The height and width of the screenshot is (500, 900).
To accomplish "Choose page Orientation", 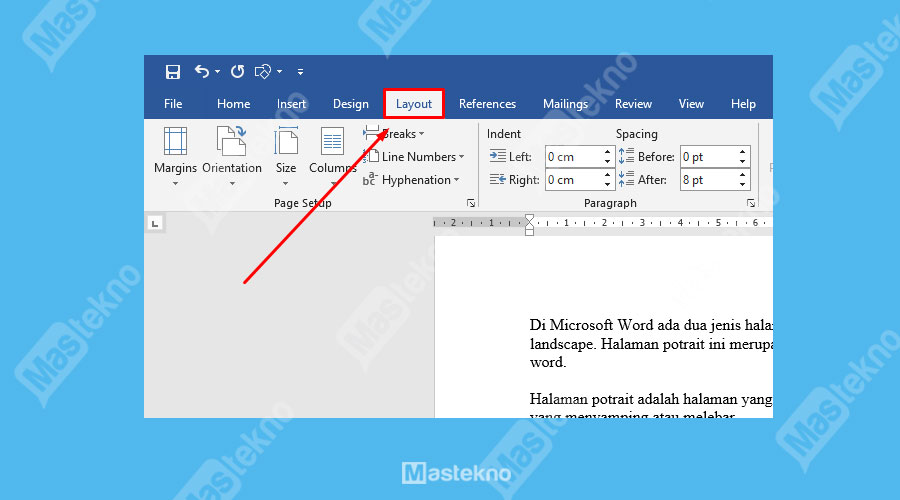I will click(x=232, y=157).
